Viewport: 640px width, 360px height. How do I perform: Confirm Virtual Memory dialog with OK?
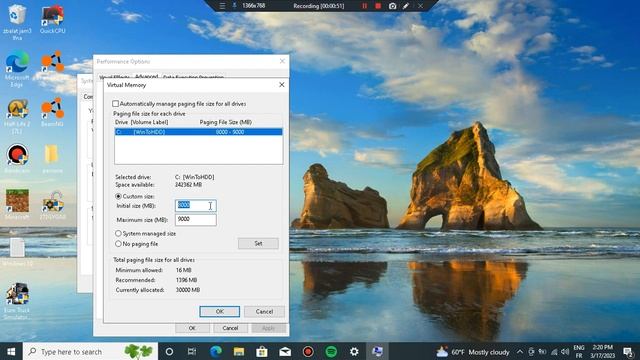click(220, 311)
